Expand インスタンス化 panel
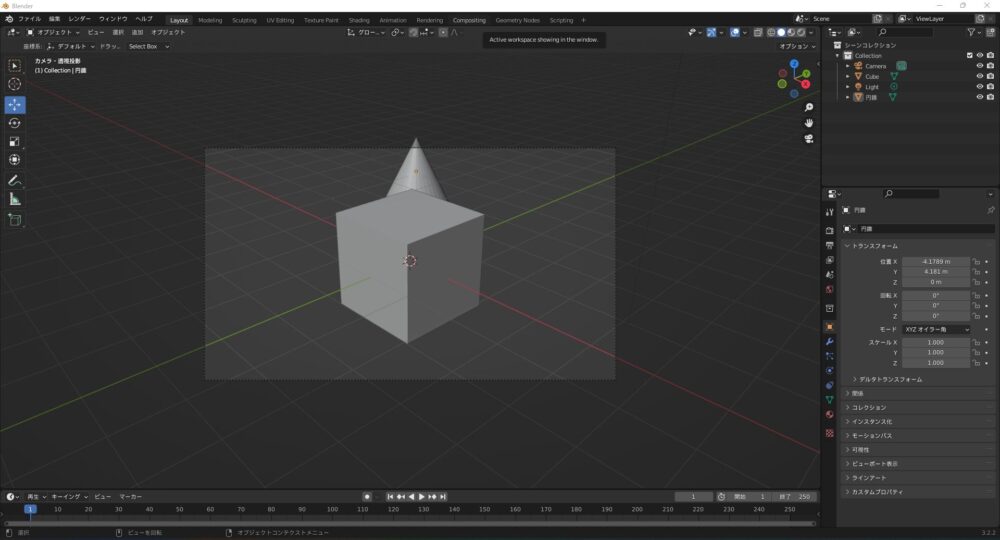This screenshot has width=1000, height=540. (x=918, y=421)
